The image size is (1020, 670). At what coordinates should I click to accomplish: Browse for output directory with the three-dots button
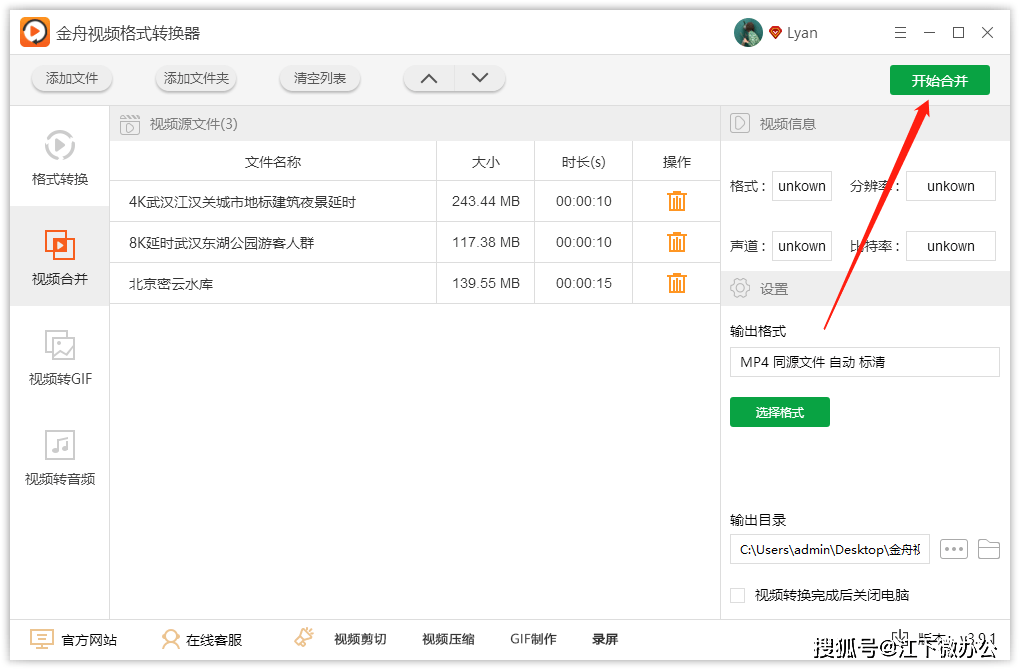[954, 550]
